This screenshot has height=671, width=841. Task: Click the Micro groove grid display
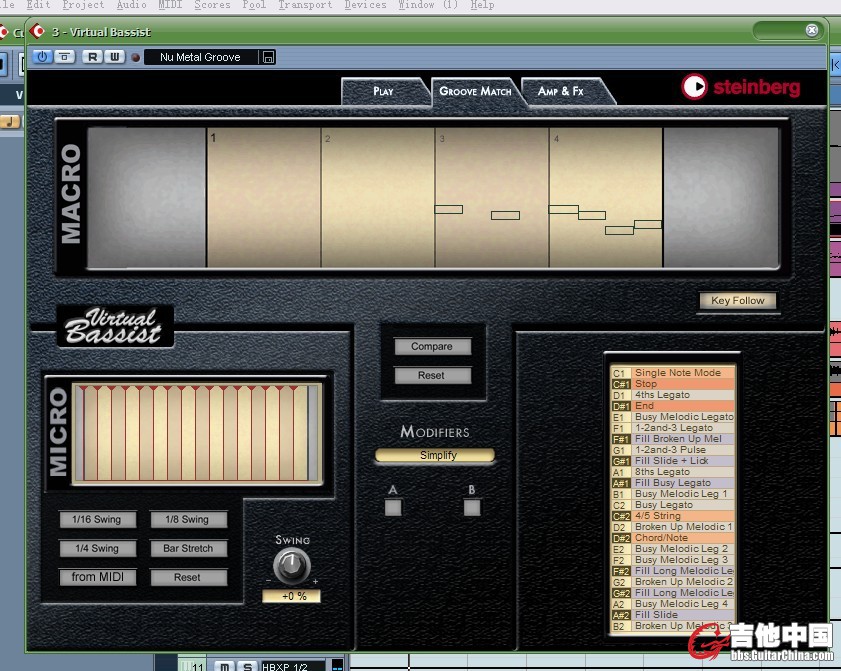pos(197,433)
